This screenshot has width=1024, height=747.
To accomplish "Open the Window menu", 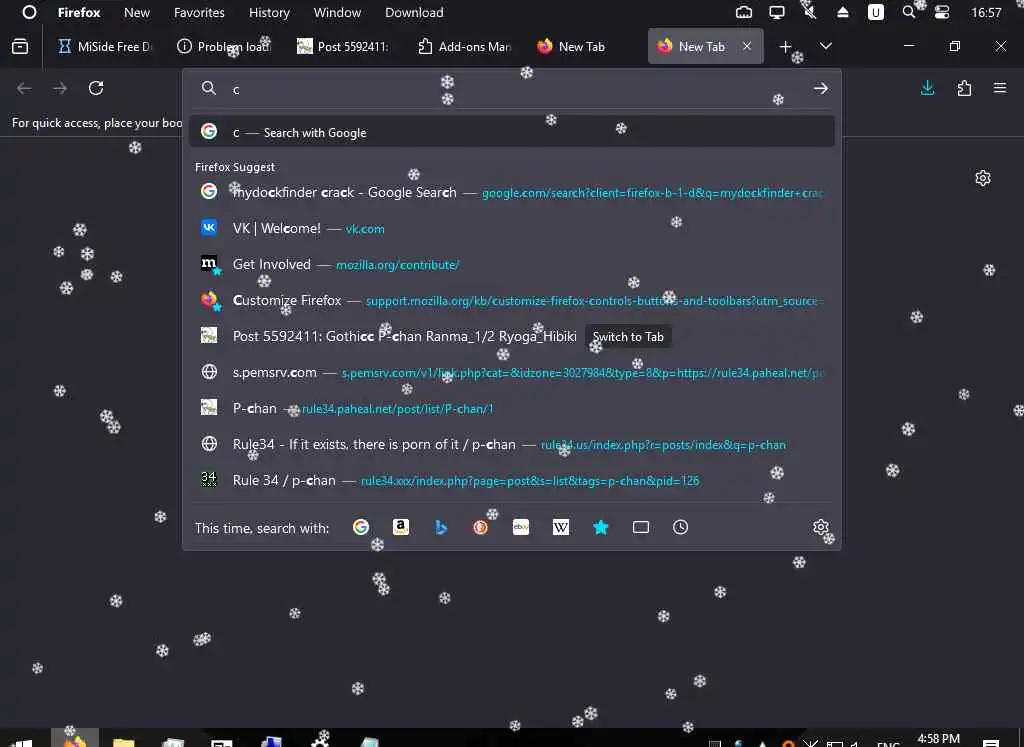I will coord(337,12).
